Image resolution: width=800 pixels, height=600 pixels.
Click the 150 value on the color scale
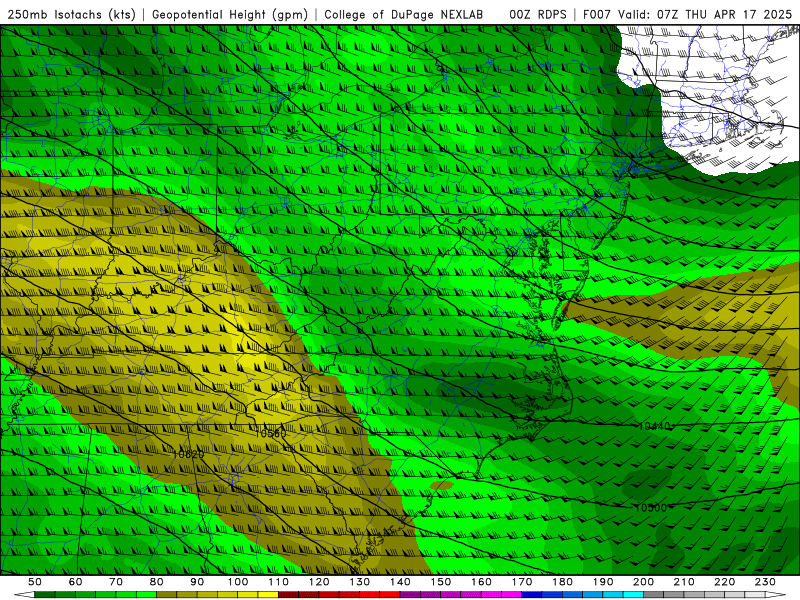pyautogui.click(x=441, y=582)
